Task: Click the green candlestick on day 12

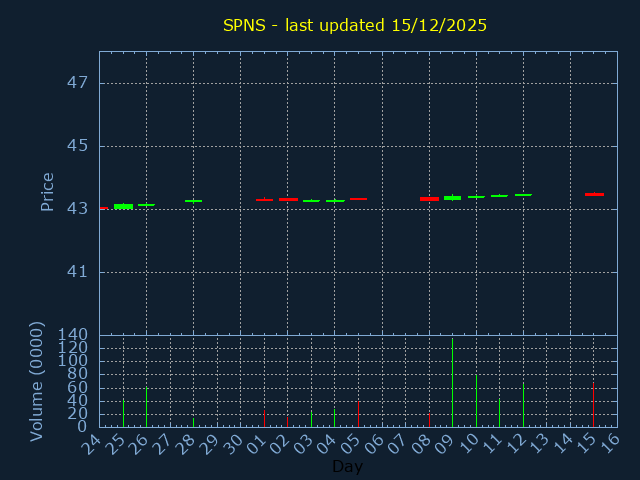Action: [x=523, y=194]
